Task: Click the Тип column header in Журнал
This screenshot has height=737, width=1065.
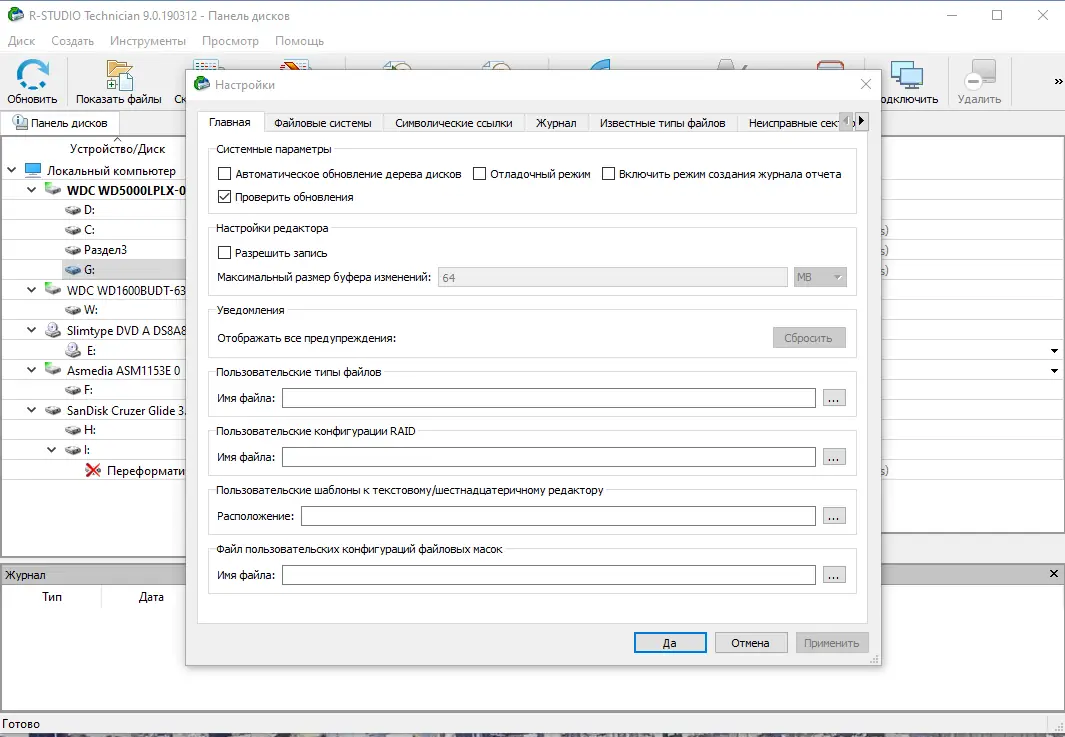Action: (x=52, y=596)
